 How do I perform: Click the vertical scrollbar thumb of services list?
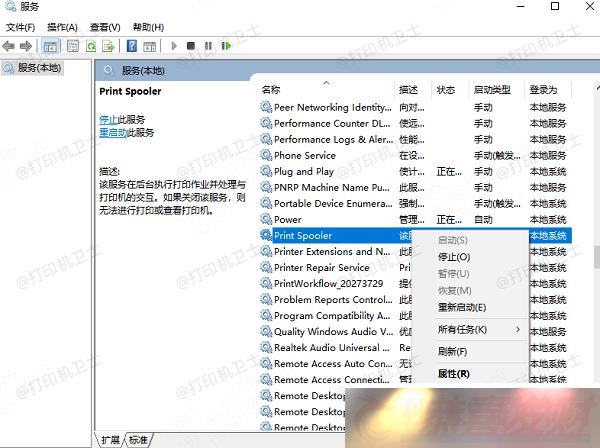pyautogui.click(x=597, y=256)
